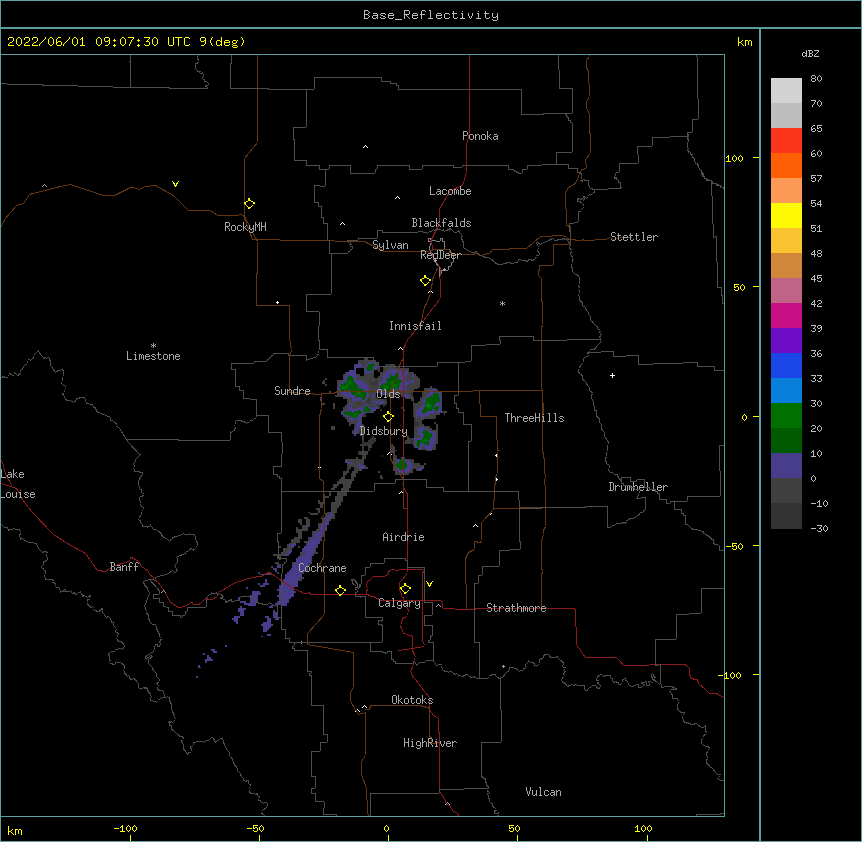Pick the light gray 70-80 dBZ legend swatch

click(x=786, y=90)
